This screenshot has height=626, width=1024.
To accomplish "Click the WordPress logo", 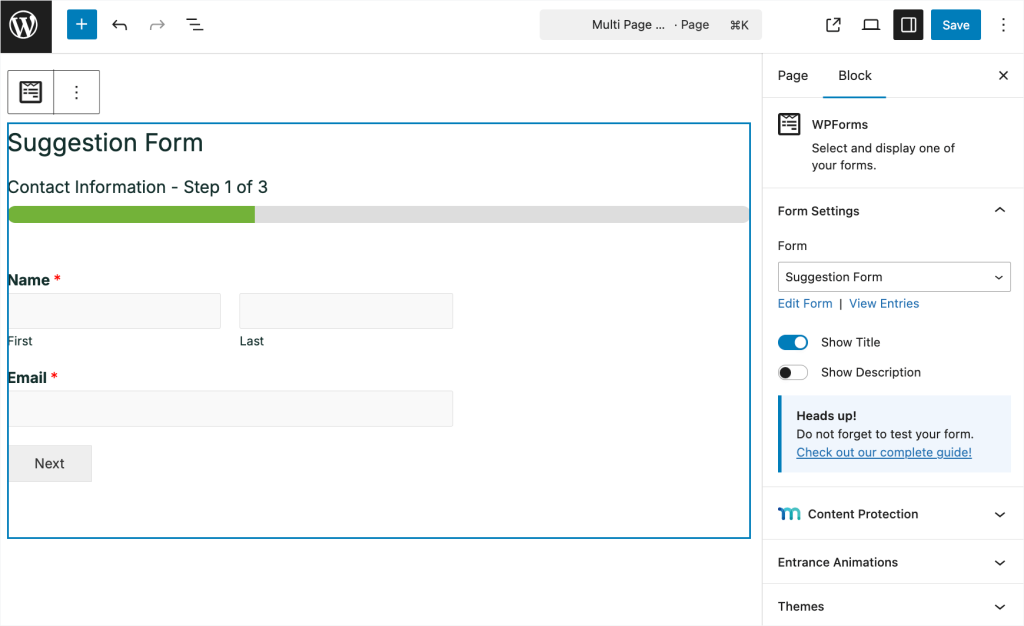I will coord(25,25).
